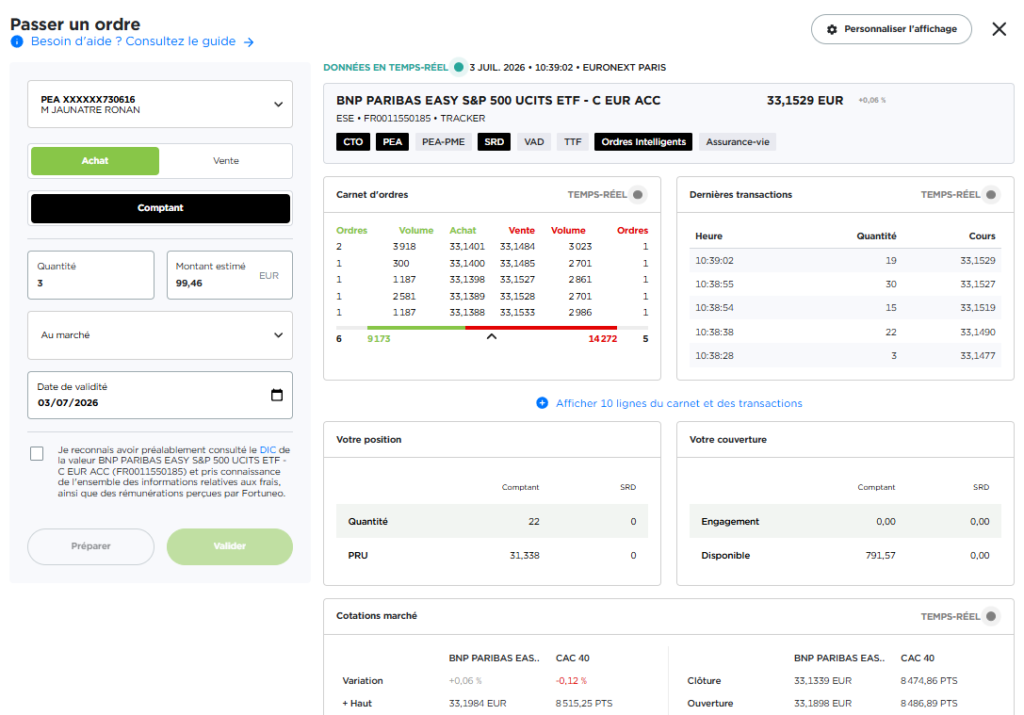Check the DIC acknowledgement checkbox

(x=37, y=453)
